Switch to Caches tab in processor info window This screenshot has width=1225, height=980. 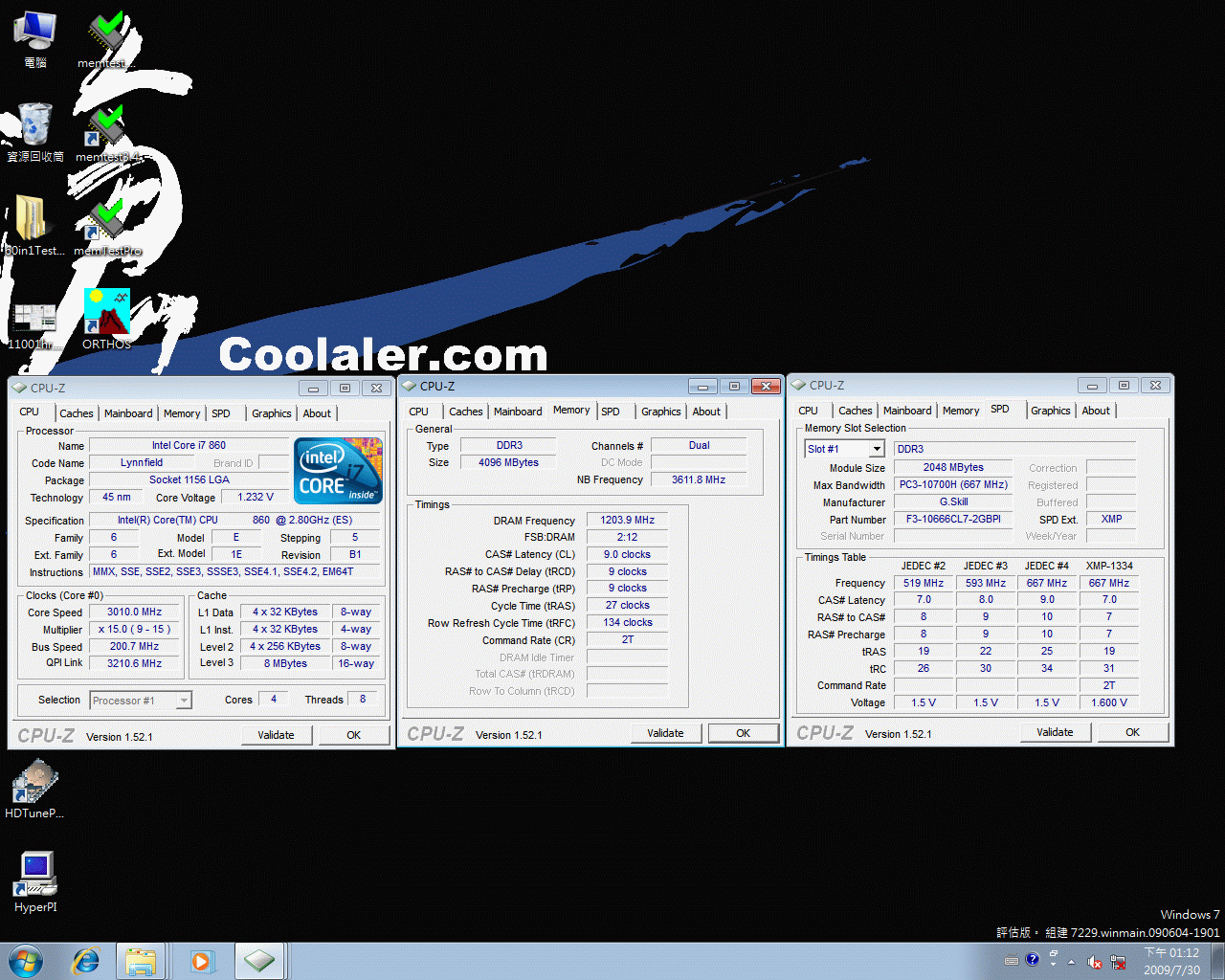[x=77, y=413]
